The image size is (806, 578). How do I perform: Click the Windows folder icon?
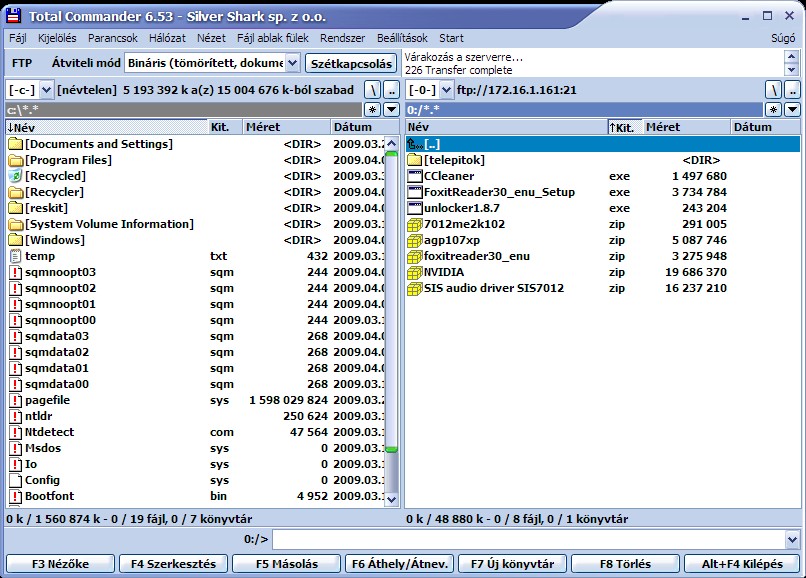[x=16, y=240]
